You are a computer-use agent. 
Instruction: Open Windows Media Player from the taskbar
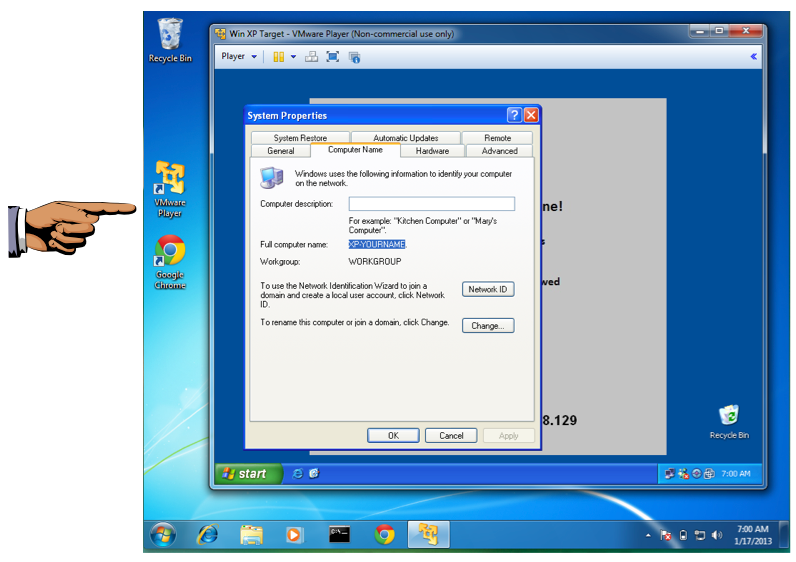[x=294, y=535]
